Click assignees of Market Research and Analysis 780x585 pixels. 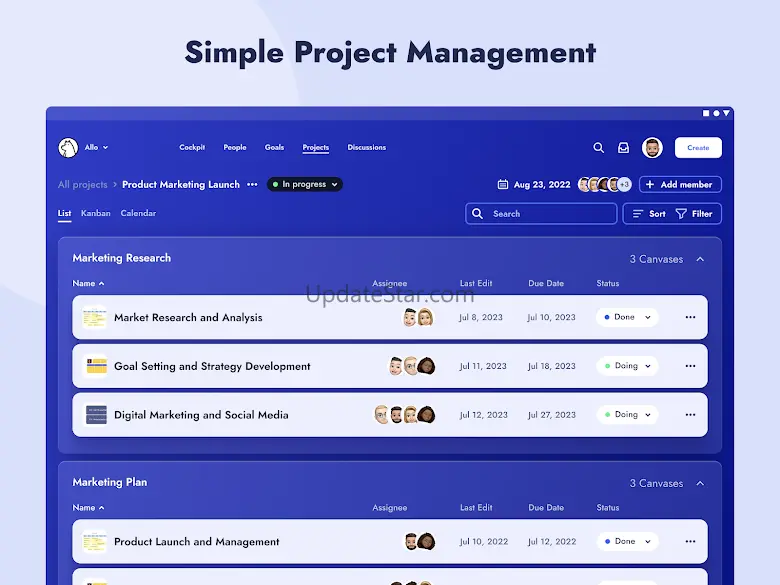(417, 317)
